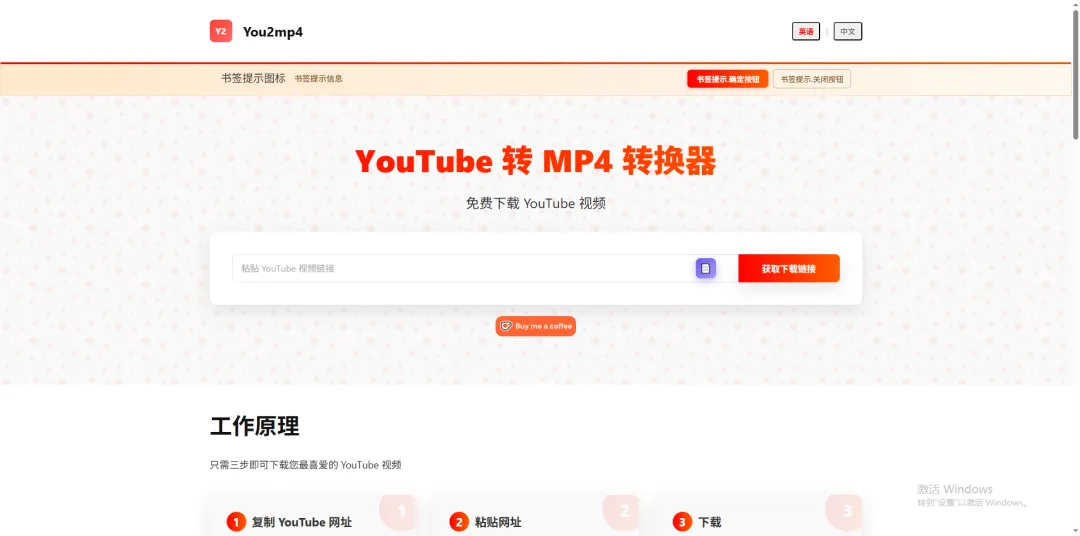Click the 书签提示信息 message text
The image size is (1080, 536).
pyautogui.click(x=318, y=79)
